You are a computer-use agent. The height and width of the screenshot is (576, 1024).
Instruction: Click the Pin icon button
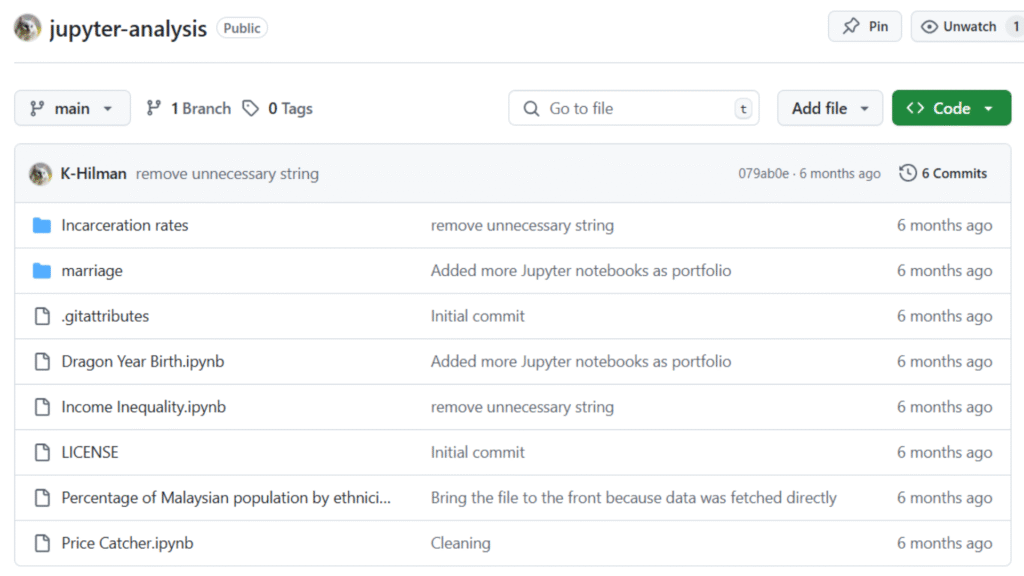pyautogui.click(x=865, y=27)
